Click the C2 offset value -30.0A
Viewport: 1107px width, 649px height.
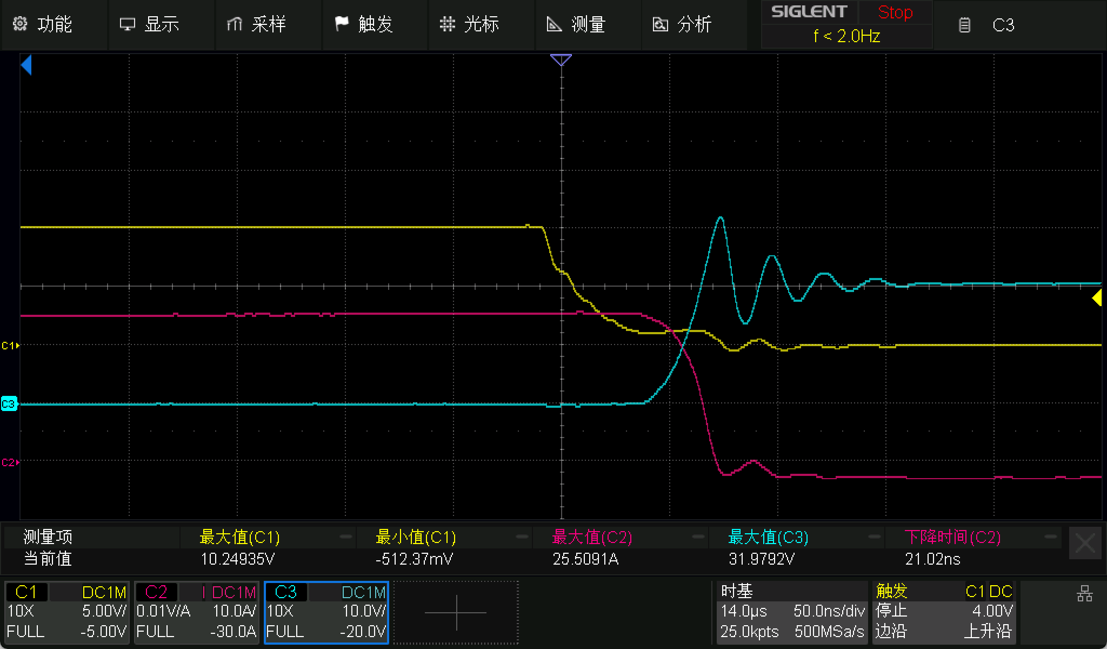(x=232, y=631)
